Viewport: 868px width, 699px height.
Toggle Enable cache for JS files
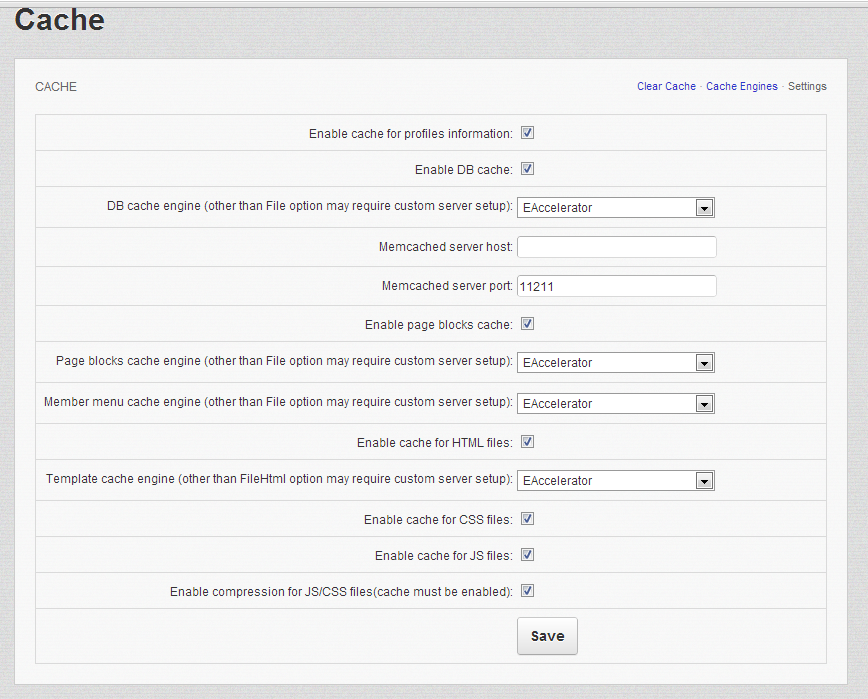point(527,555)
